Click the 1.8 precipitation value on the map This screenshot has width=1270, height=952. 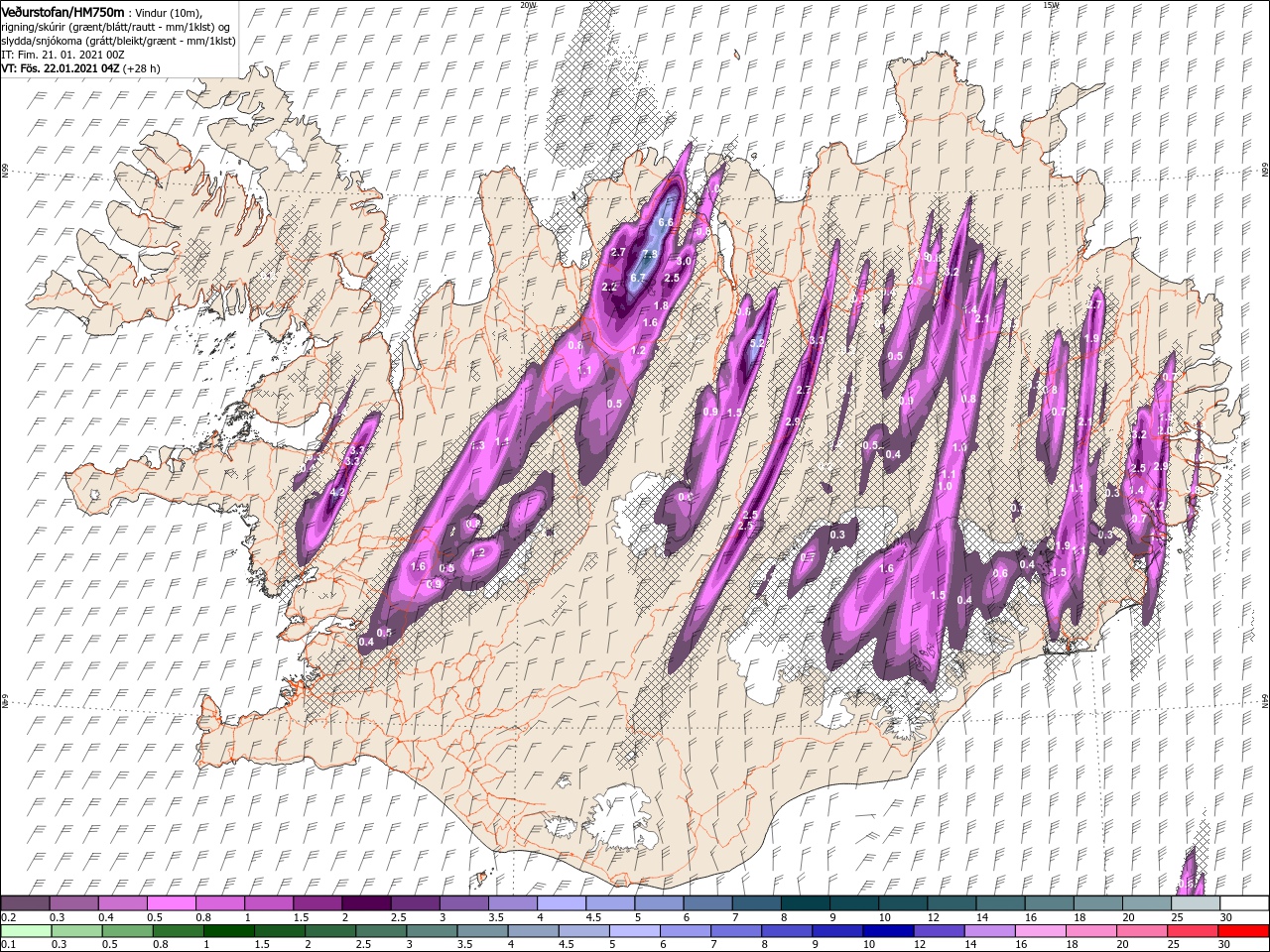[x=662, y=306]
